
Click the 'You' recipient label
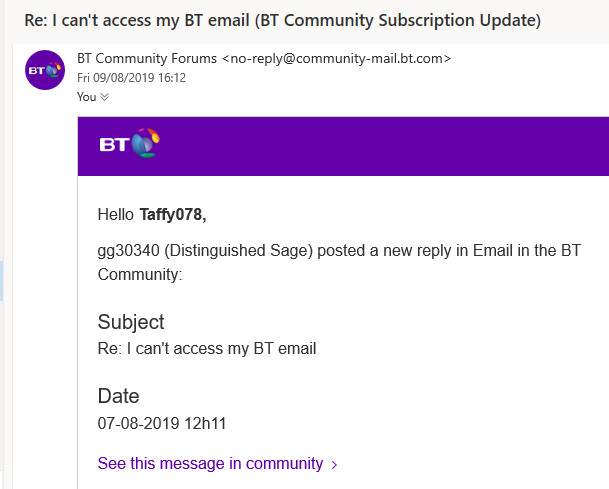(86, 97)
